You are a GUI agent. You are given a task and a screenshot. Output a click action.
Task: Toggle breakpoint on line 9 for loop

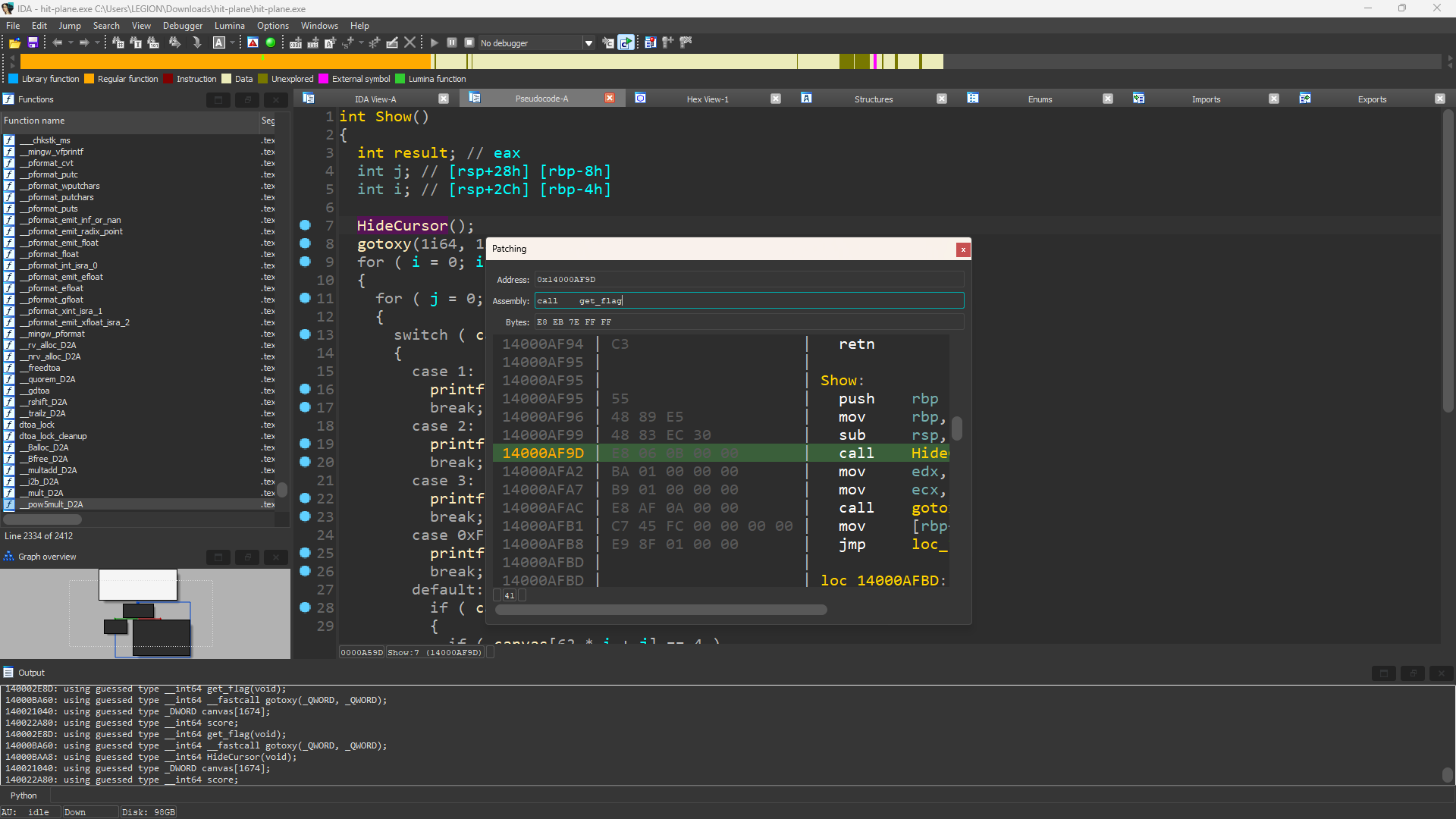point(305,262)
